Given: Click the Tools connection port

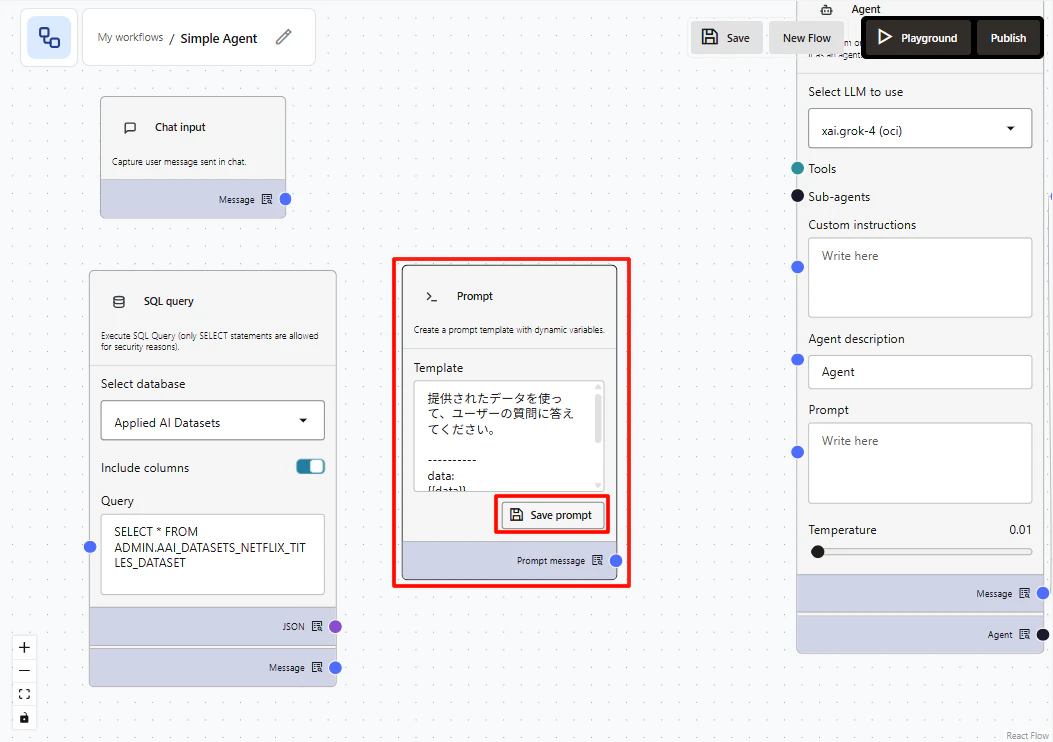Looking at the screenshot, I should [x=797, y=169].
